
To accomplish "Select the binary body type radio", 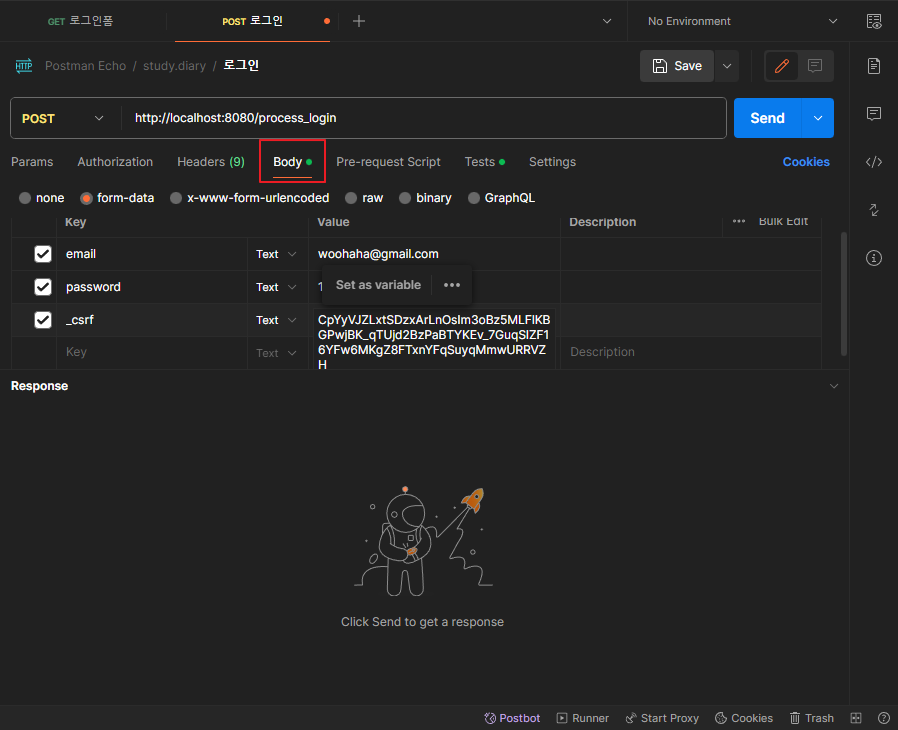I will point(405,198).
